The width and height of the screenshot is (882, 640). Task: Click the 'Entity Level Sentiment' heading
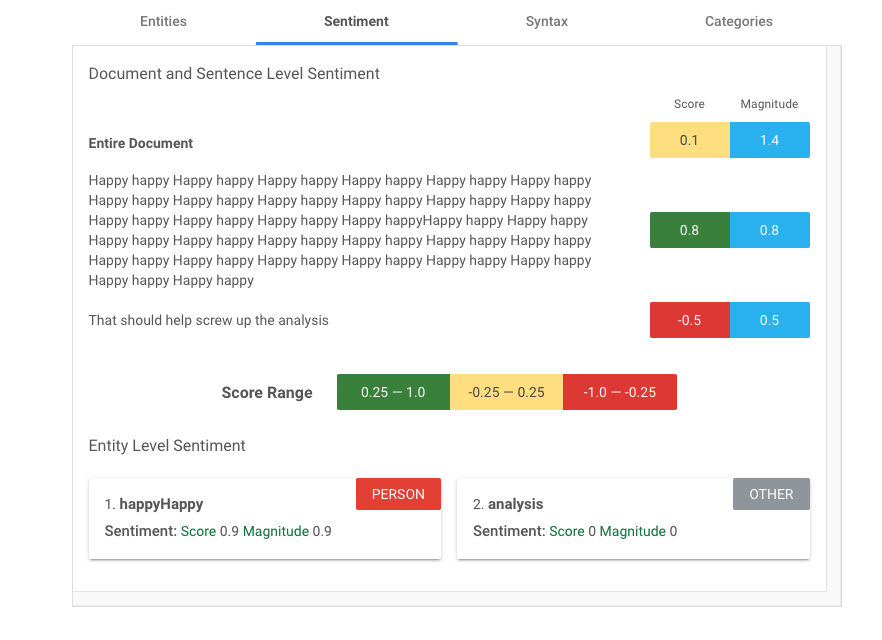(167, 446)
